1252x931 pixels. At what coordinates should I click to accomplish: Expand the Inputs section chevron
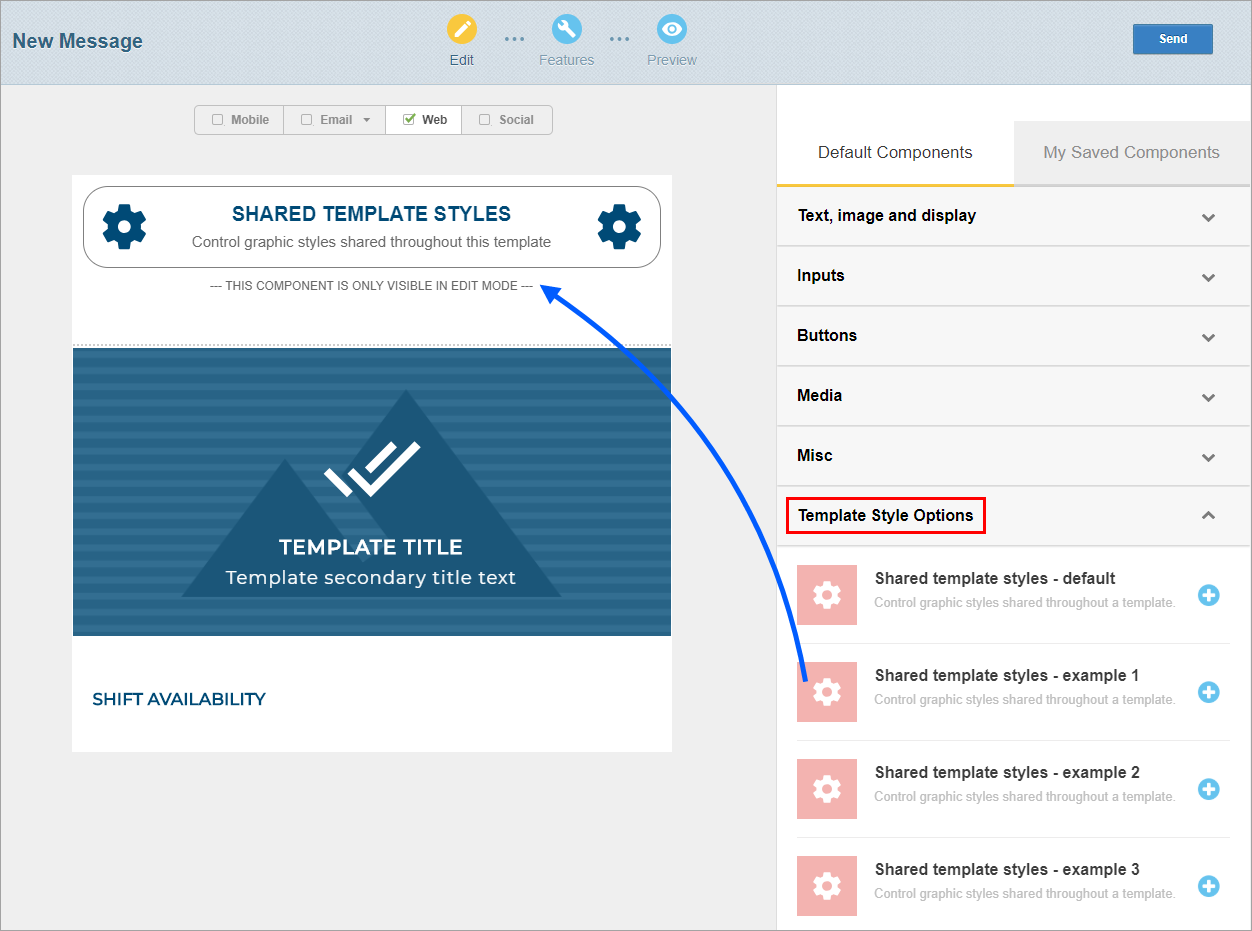[1208, 277]
